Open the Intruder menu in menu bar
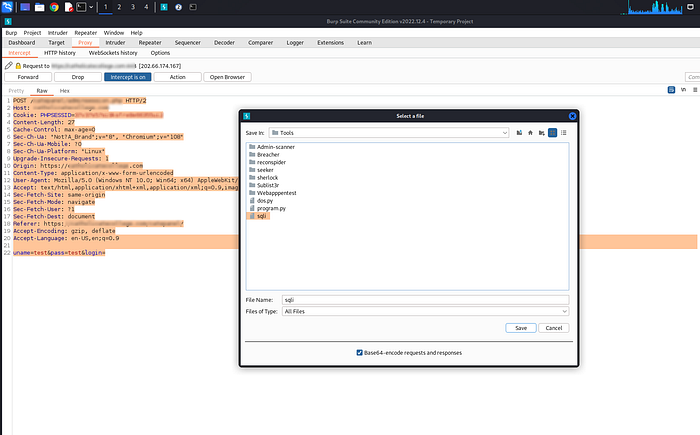The image size is (700, 435). pyautogui.click(x=58, y=33)
